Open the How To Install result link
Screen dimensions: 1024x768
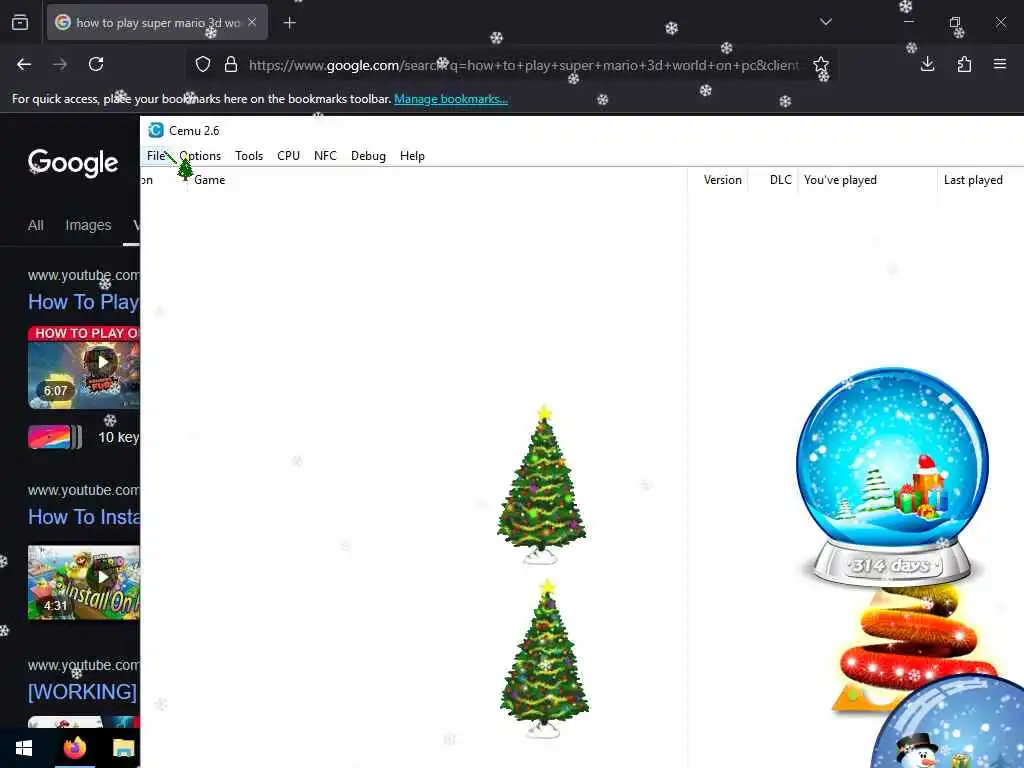(x=84, y=517)
